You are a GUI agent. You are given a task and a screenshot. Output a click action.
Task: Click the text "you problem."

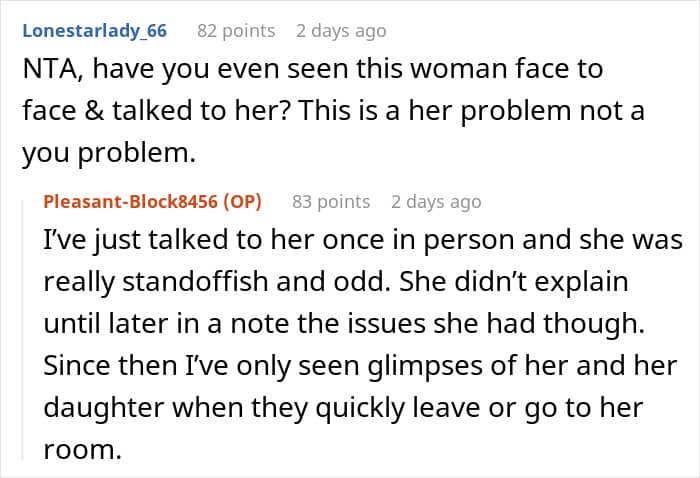click(x=109, y=153)
